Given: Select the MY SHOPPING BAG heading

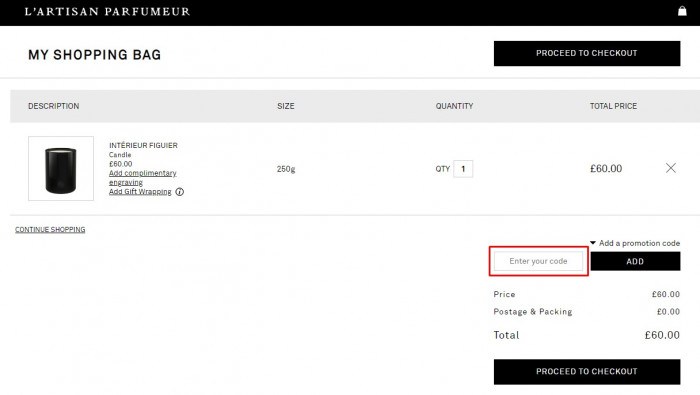Looking at the screenshot, I should coord(94,55).
